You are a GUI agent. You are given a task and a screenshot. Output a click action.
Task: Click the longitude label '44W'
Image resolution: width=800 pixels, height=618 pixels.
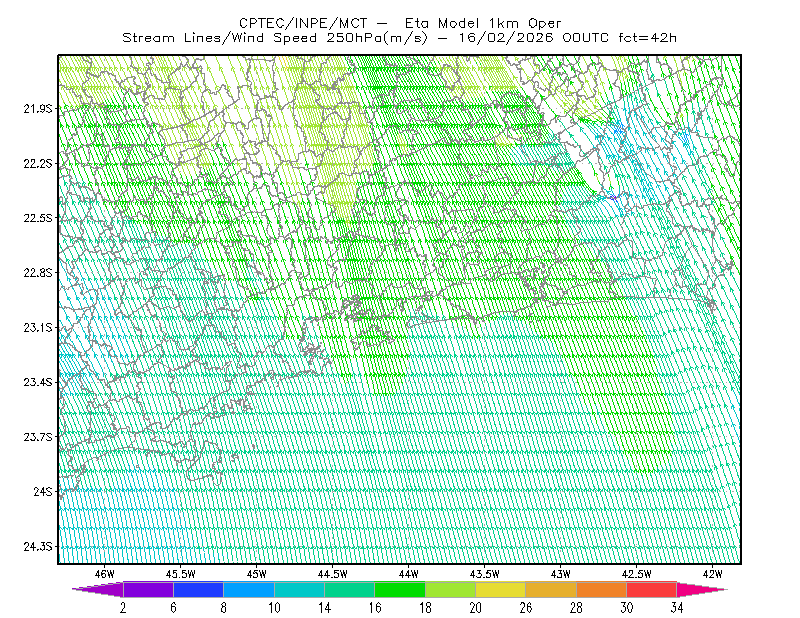409,574
